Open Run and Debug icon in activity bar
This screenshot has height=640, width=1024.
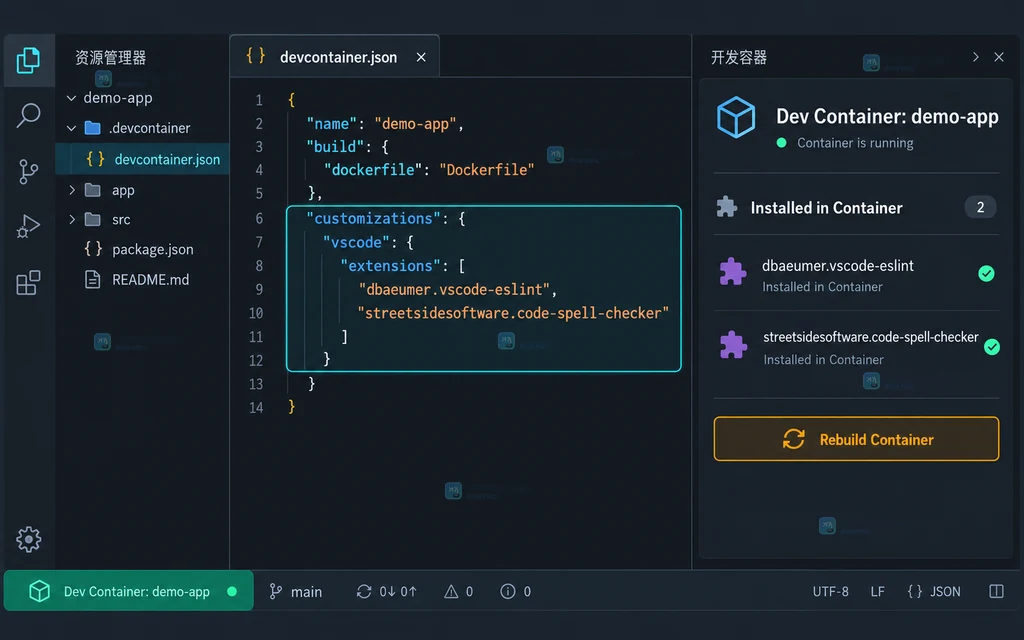pos(28,226)
